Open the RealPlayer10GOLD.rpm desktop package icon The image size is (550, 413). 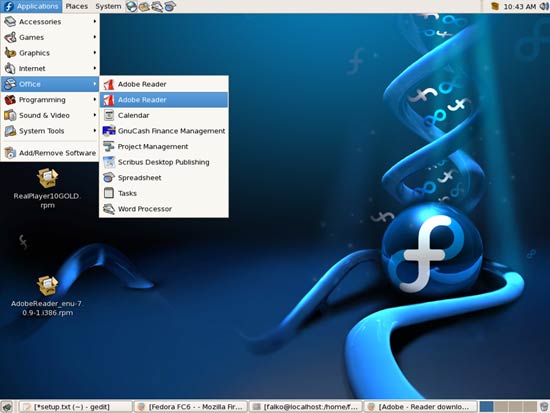point(48,178)
